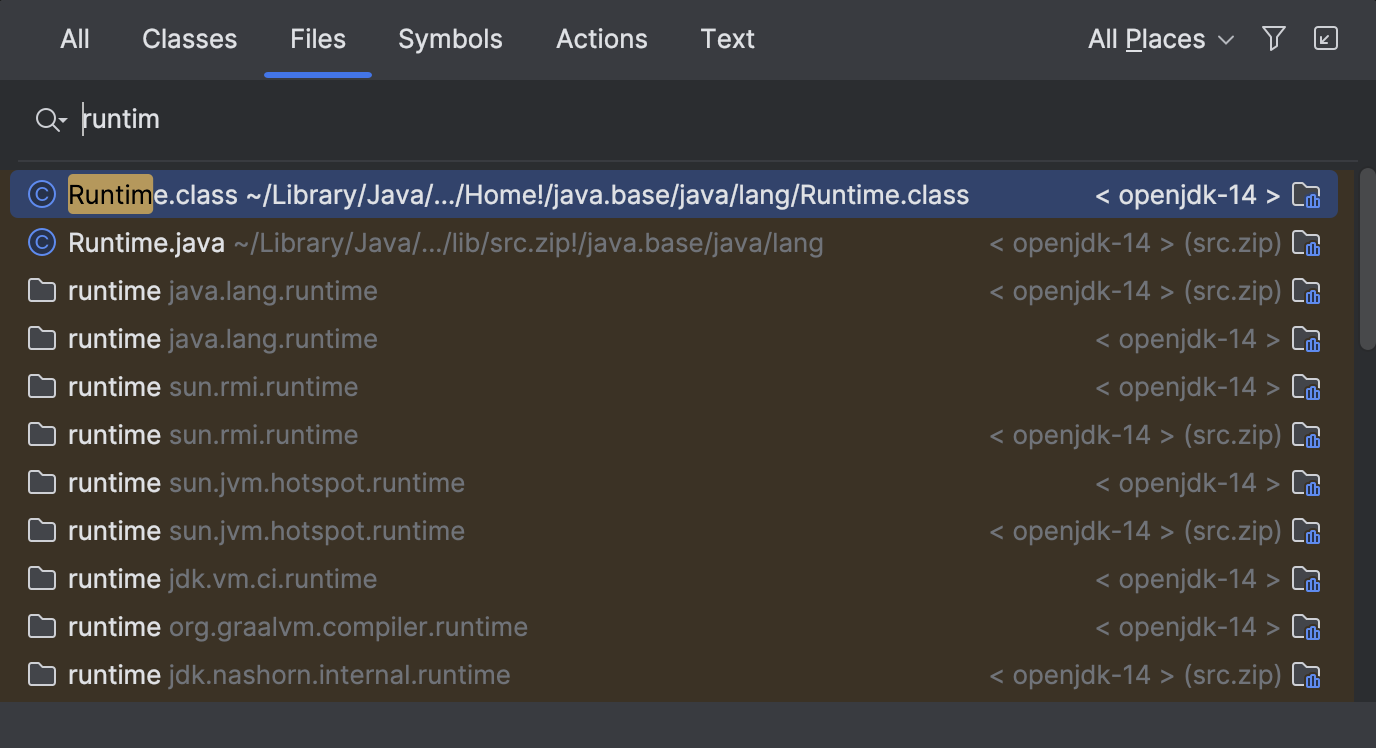1376x748 pixels.
Task: Click the library icon on the sun.rmi.runtime src.zip row
Action: (1308, 435)
